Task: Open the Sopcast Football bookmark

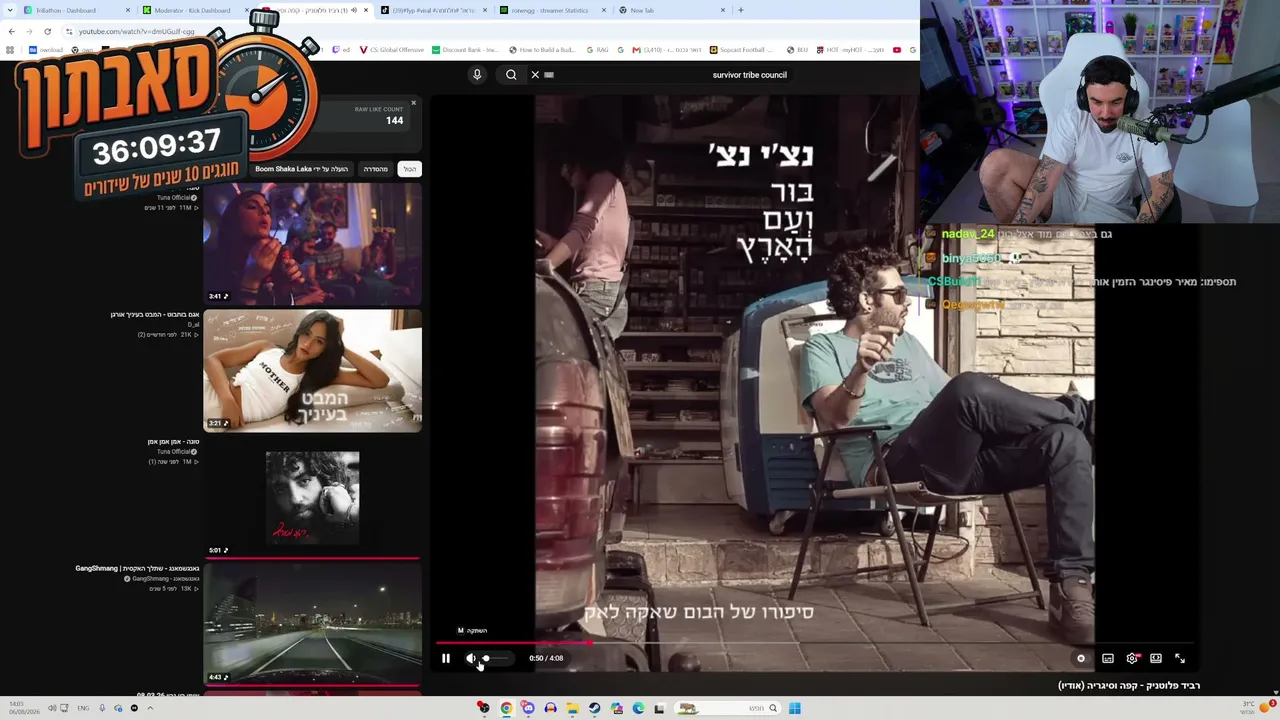Action: 742,50
